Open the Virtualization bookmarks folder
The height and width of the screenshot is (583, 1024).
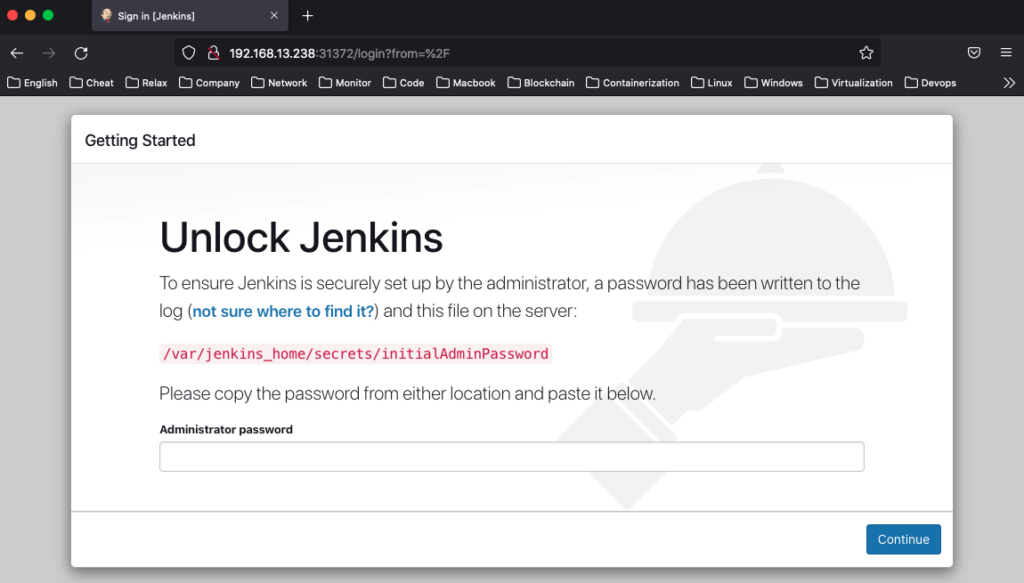click(x=854, y=83)
